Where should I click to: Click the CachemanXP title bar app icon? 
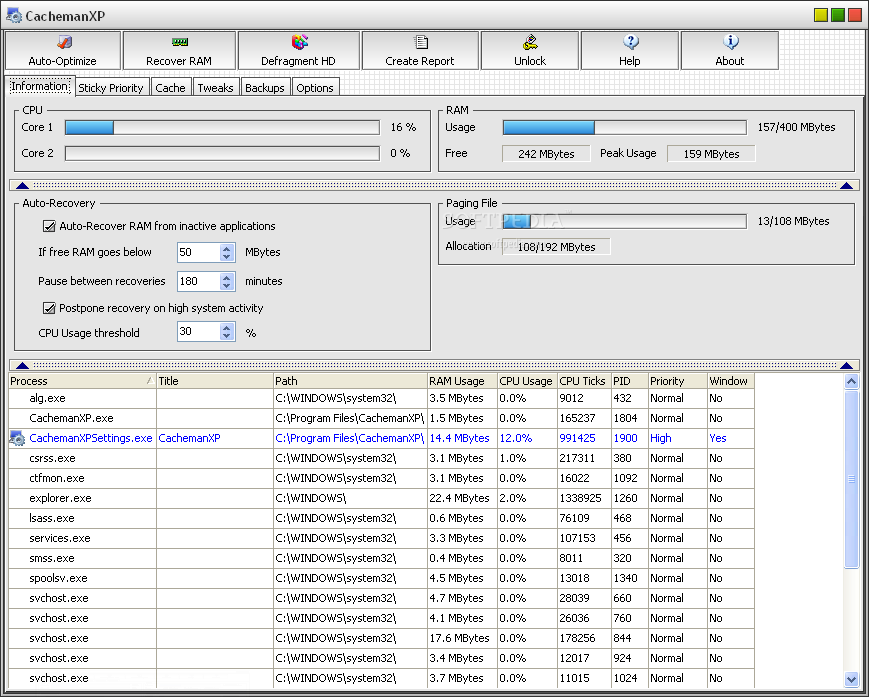[x=14, y=16]
